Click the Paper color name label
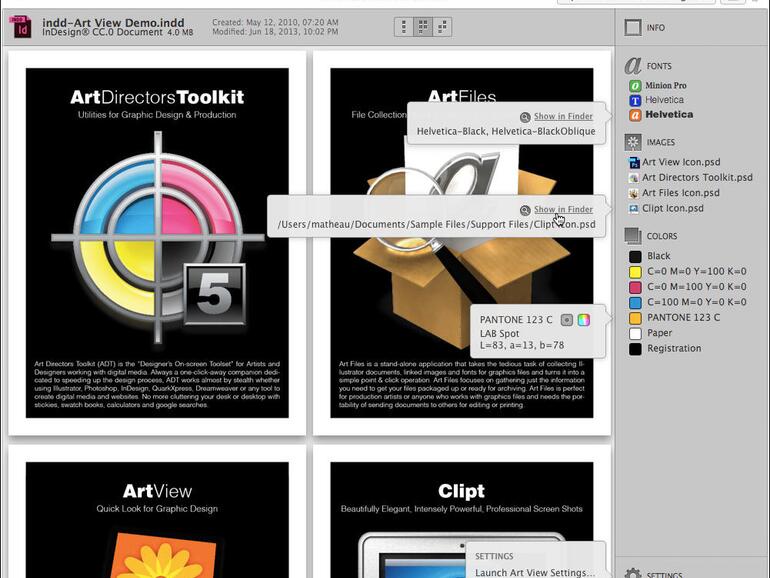Image resolution: width=770 pixels, height=578 pixels. click(x=660, y=333)
